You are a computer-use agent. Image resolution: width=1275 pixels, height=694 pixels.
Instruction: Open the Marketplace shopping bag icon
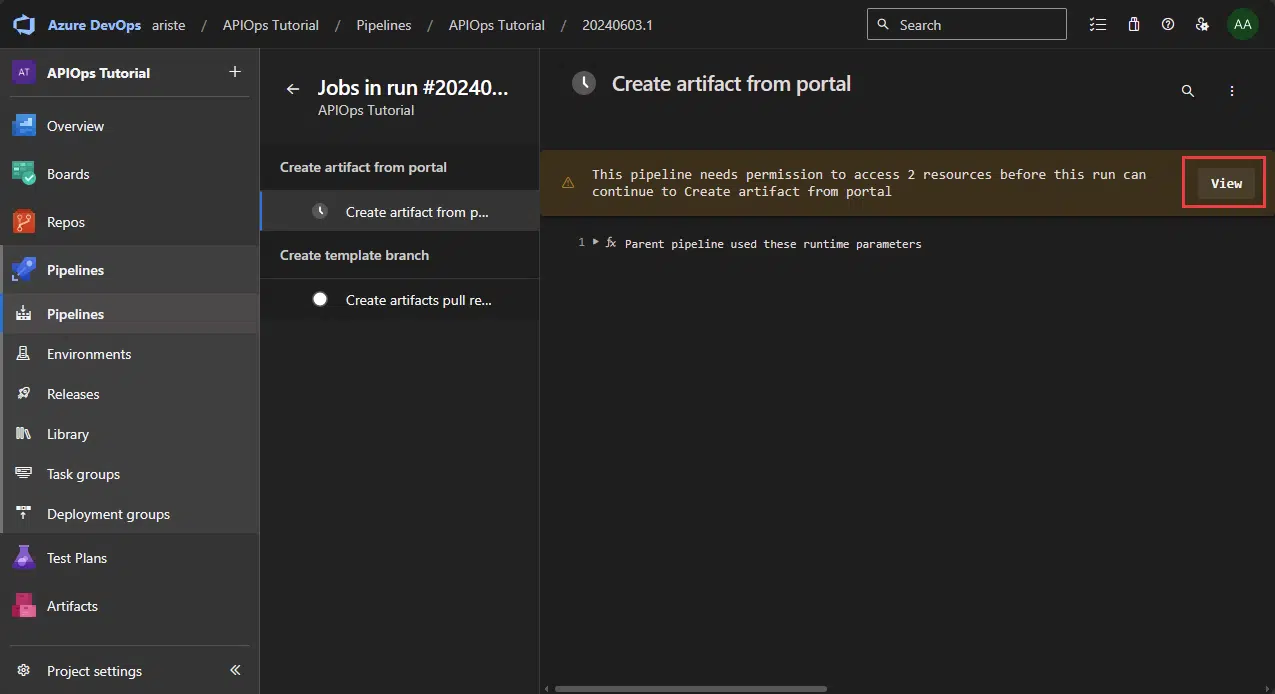pos(1133,25)
